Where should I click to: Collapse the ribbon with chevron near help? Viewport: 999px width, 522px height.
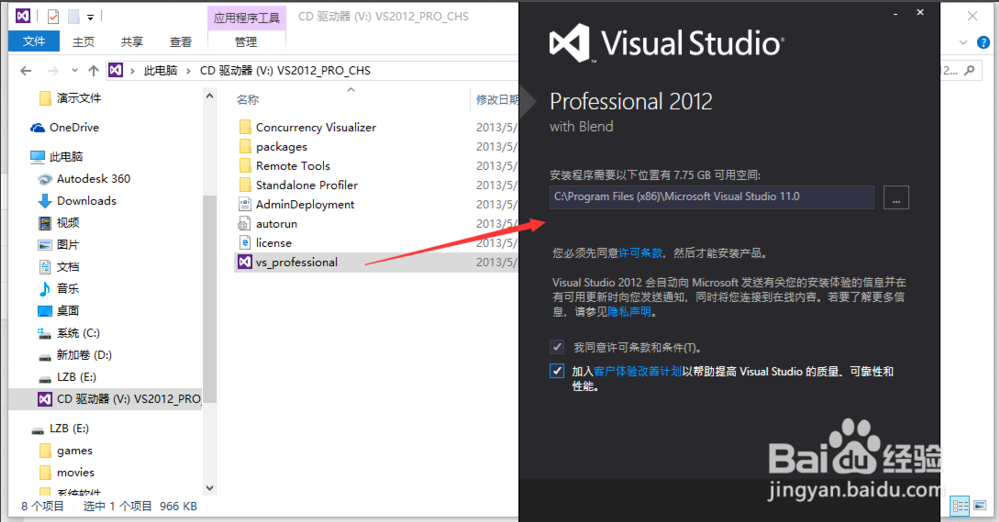click(x=963, y=43)
